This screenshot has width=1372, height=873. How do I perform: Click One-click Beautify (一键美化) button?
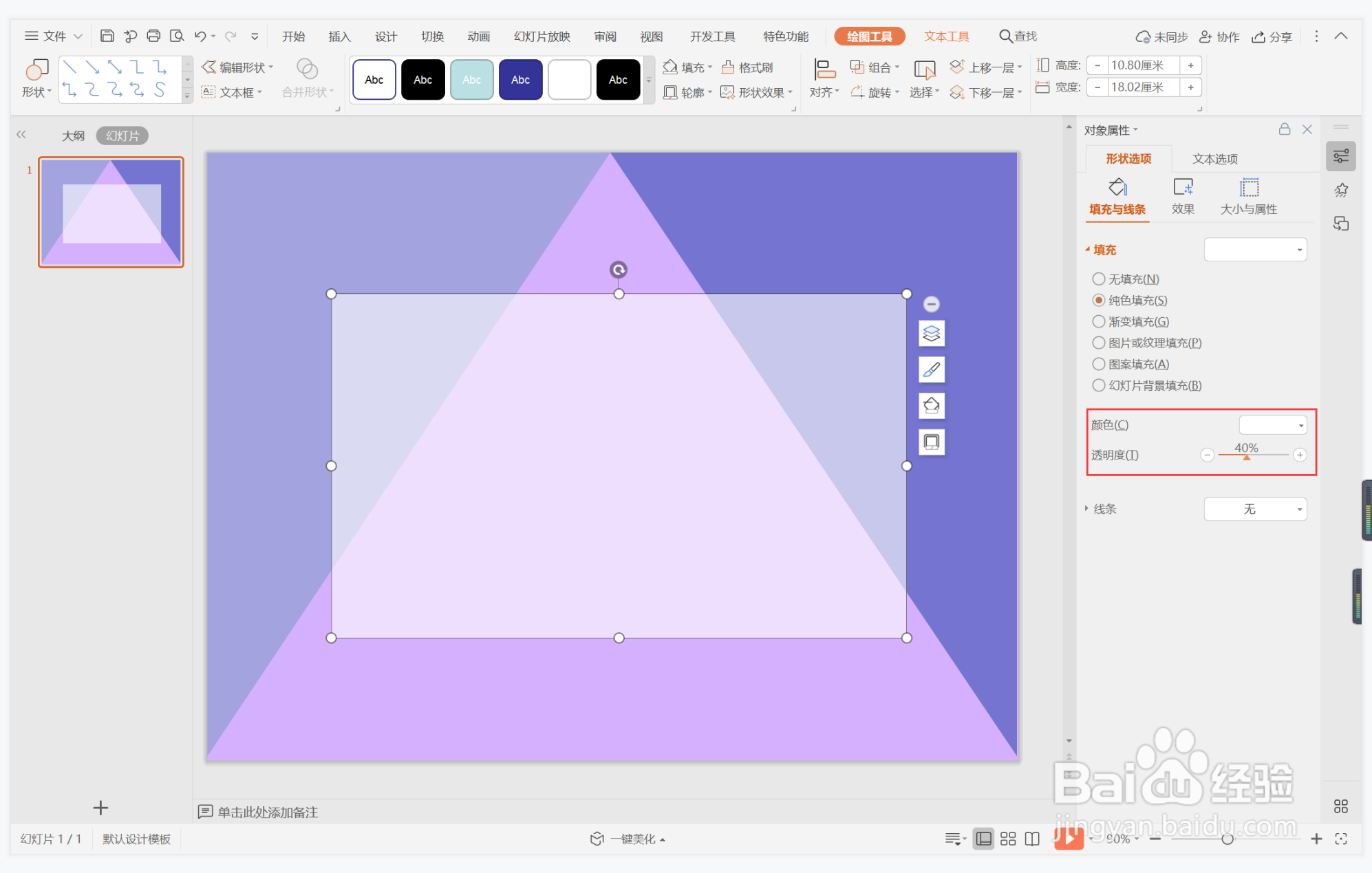[x=628, y=839]
